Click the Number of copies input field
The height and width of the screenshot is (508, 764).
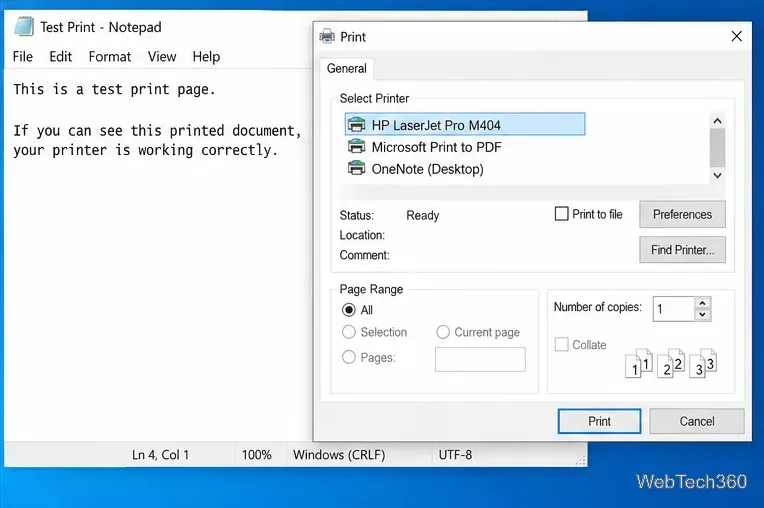(673, 309)
